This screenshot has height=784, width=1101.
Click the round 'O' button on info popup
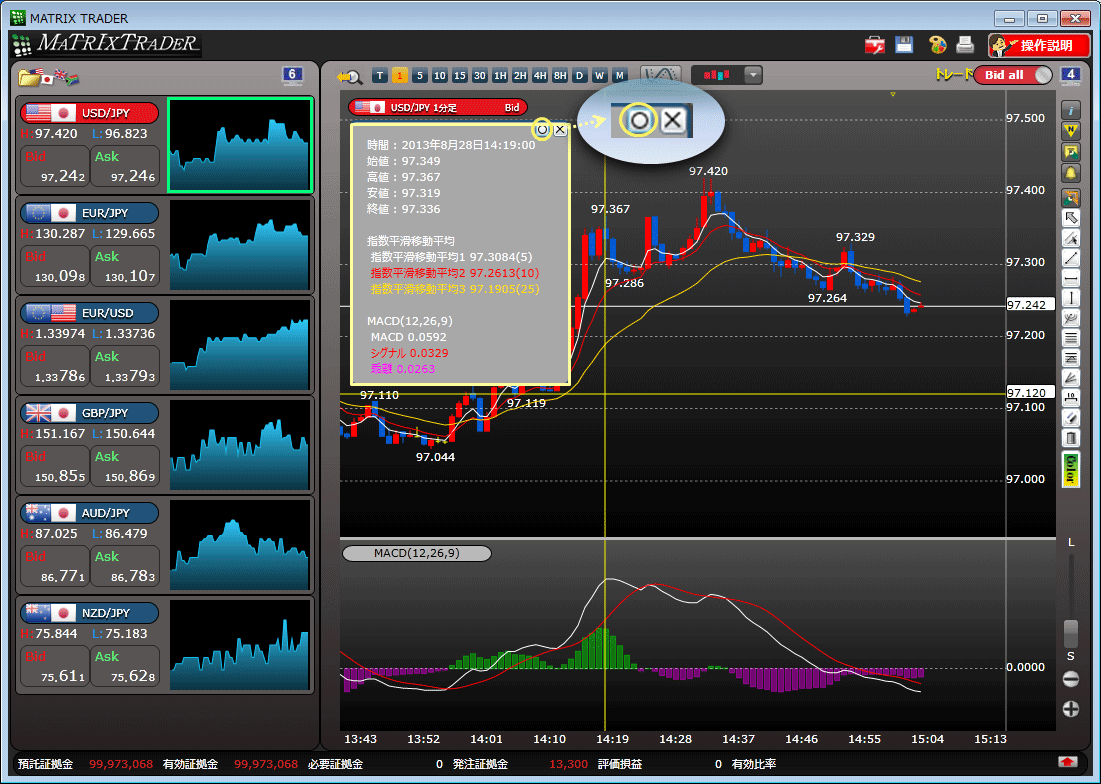click(x=542, y=130)
